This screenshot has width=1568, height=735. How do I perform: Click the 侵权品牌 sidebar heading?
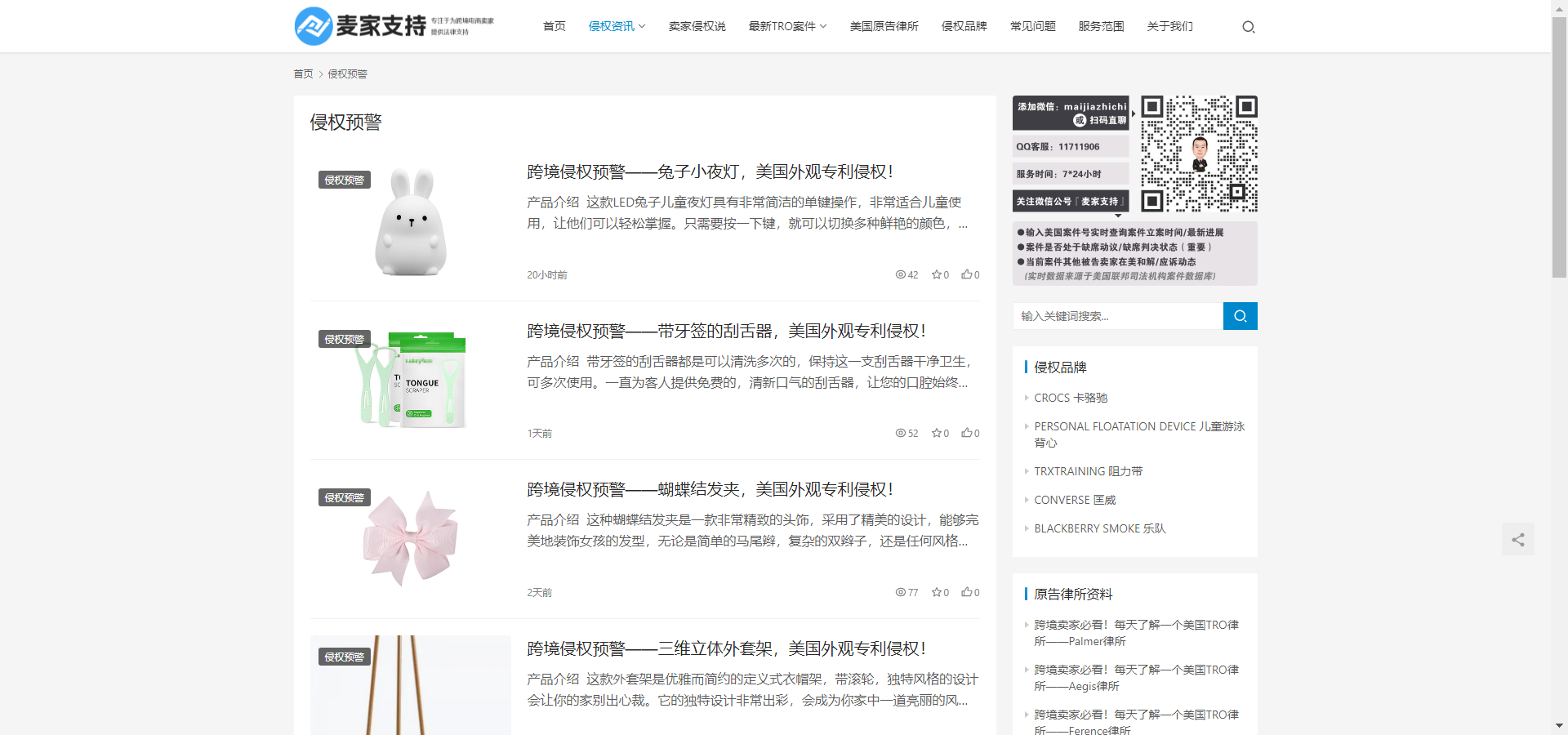coord(1060,367)
